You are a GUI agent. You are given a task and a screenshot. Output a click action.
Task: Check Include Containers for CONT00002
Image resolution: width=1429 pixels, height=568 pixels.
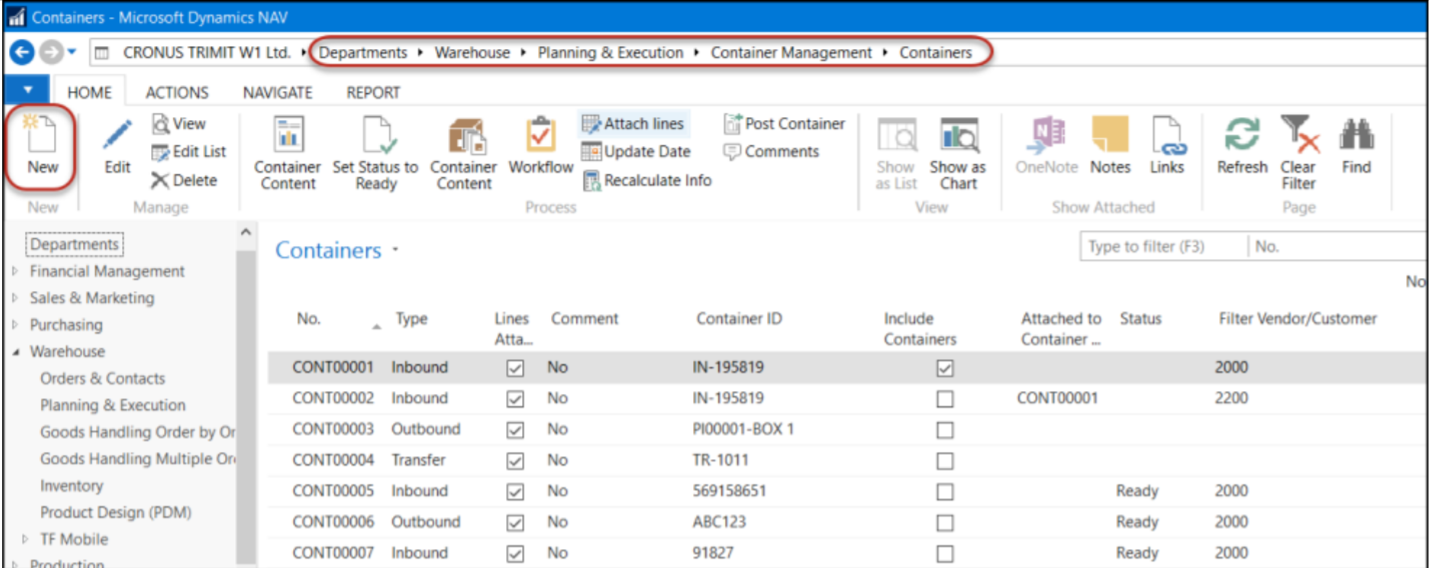point(945,399)
